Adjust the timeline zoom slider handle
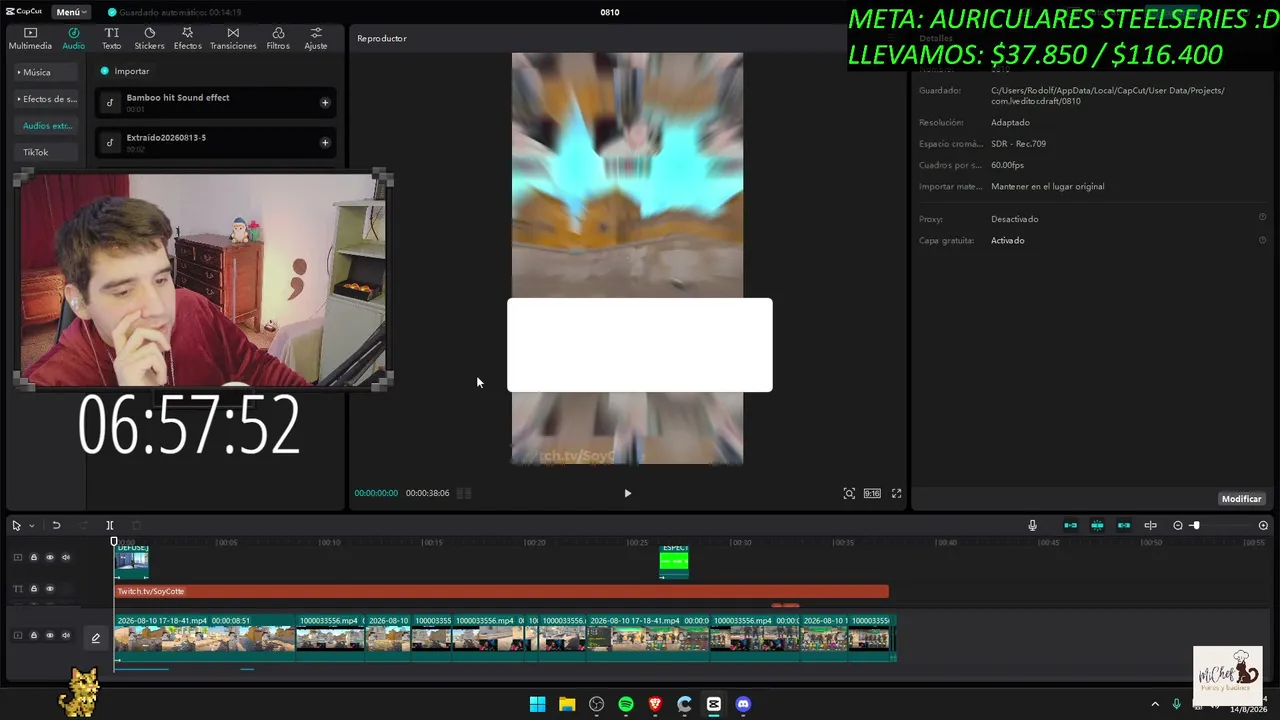1280x720 pixels. coord(1195,525)
